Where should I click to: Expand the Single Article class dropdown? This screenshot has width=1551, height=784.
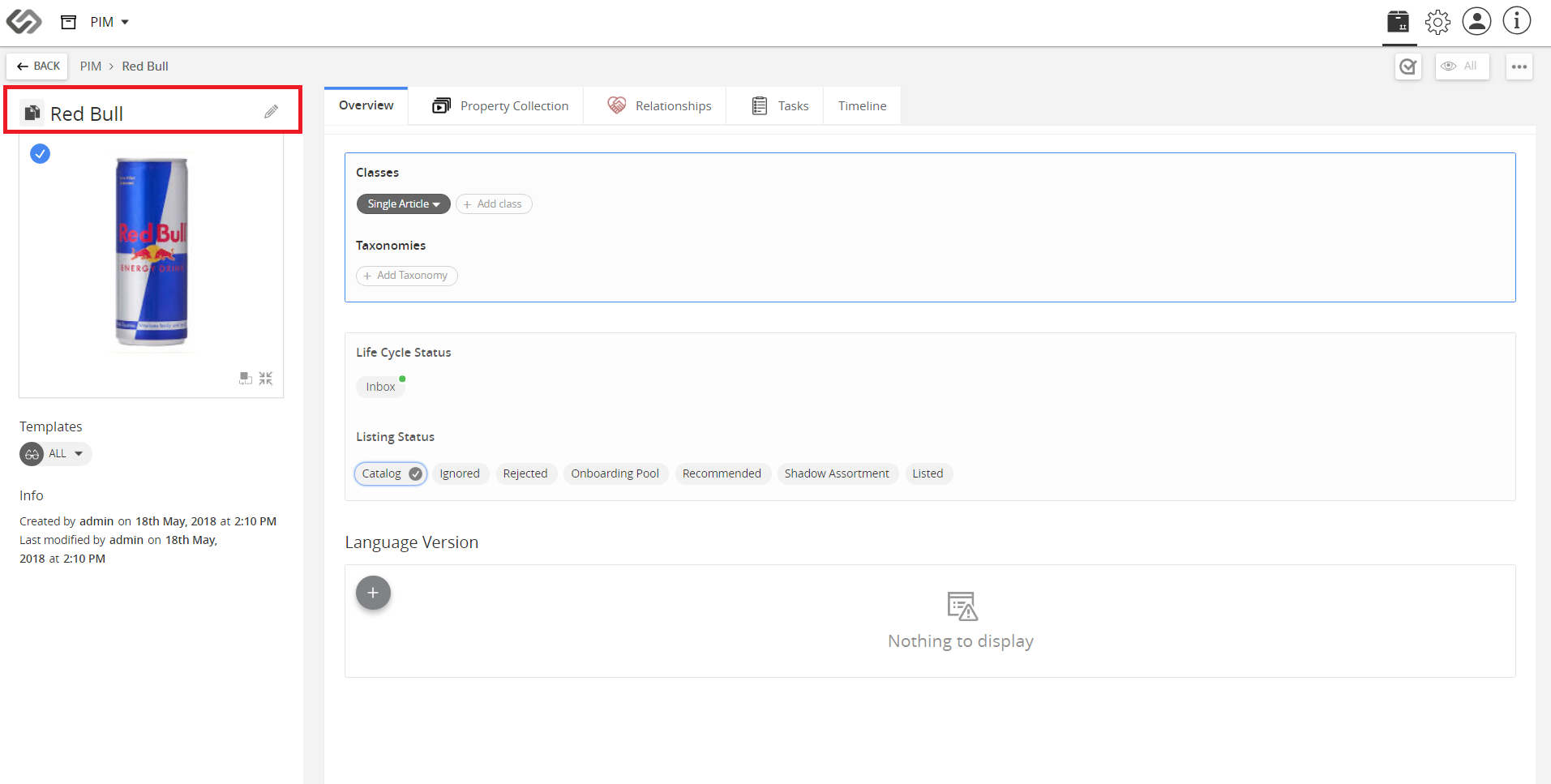pyautogui.click(x=403, y=204)
